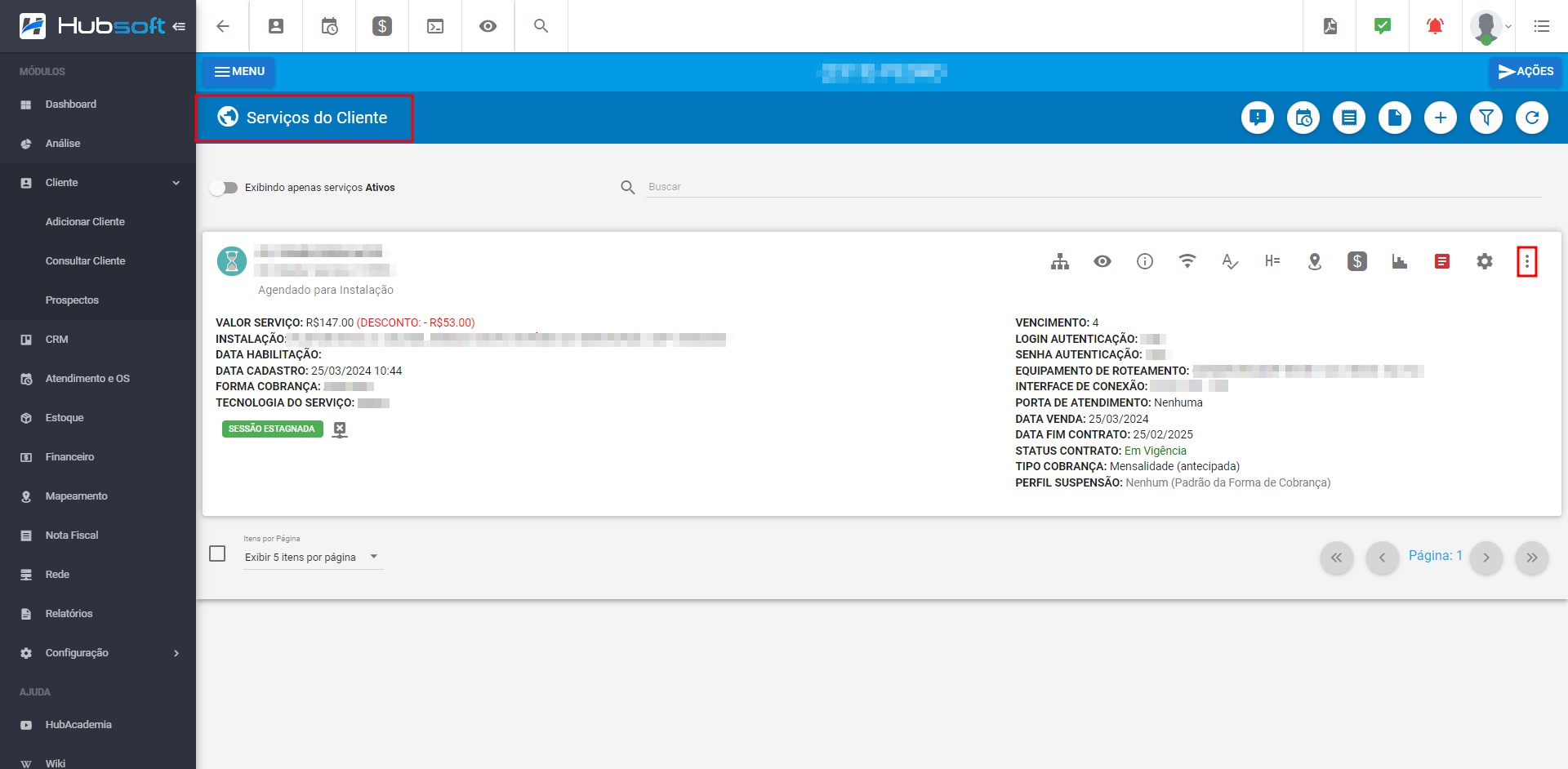Open the red document icon on service card

click(1442, 261)
